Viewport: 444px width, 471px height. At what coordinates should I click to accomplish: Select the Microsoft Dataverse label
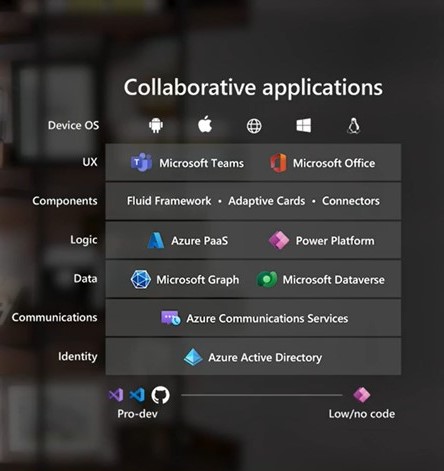pyautogui.click(x=334, y=280)
